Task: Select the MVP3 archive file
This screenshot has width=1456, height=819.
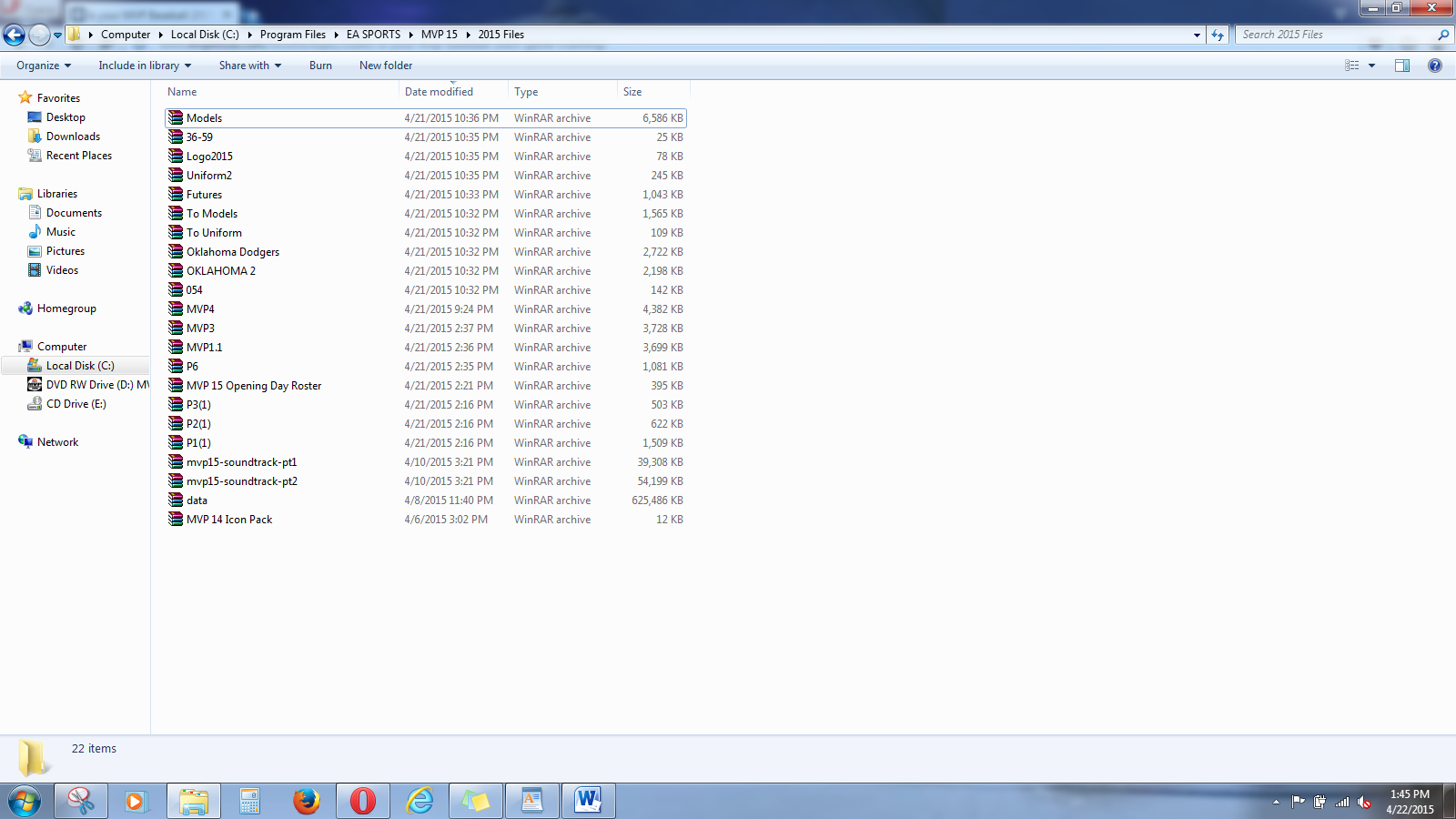Action: (425, 329)
